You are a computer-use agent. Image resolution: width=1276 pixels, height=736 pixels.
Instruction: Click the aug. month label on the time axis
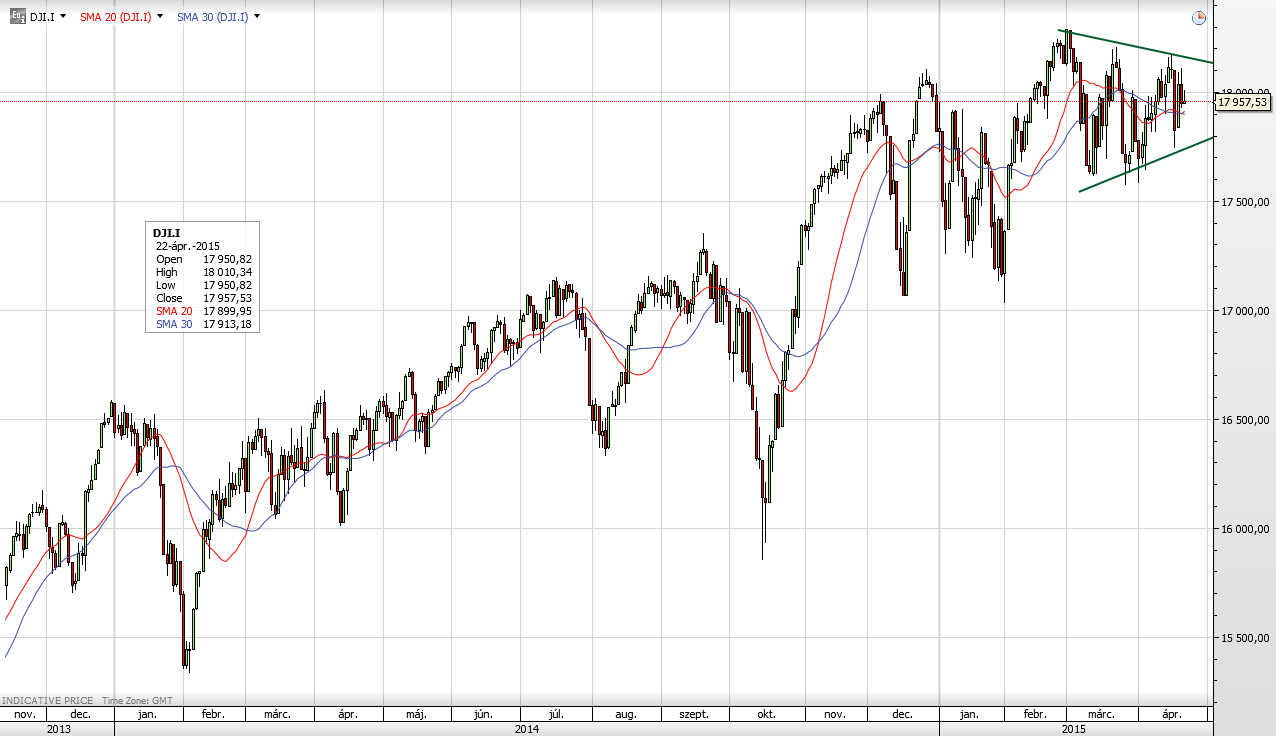pyautogui.click(x=626, y=715)
